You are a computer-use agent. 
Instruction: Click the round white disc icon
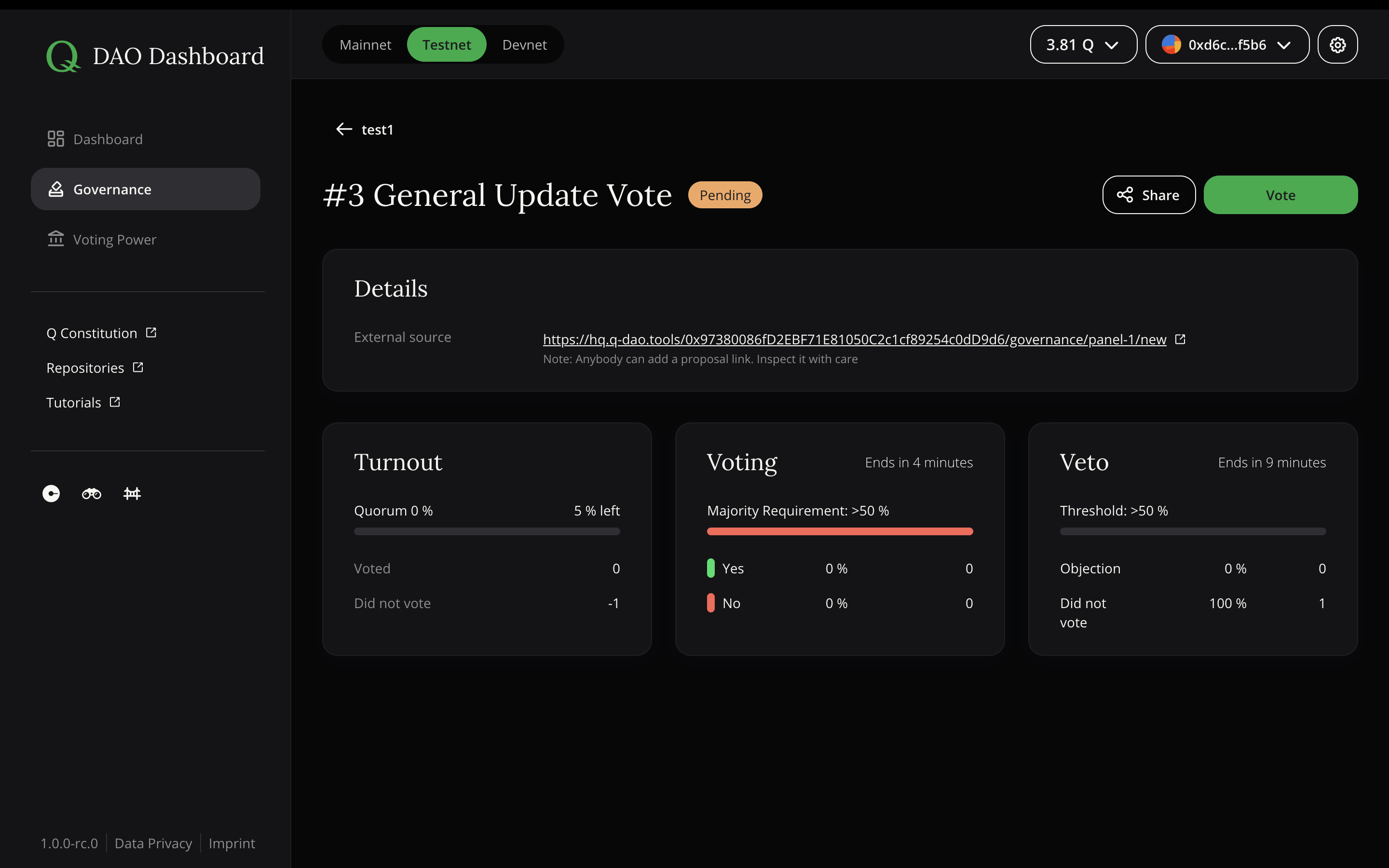51,494
